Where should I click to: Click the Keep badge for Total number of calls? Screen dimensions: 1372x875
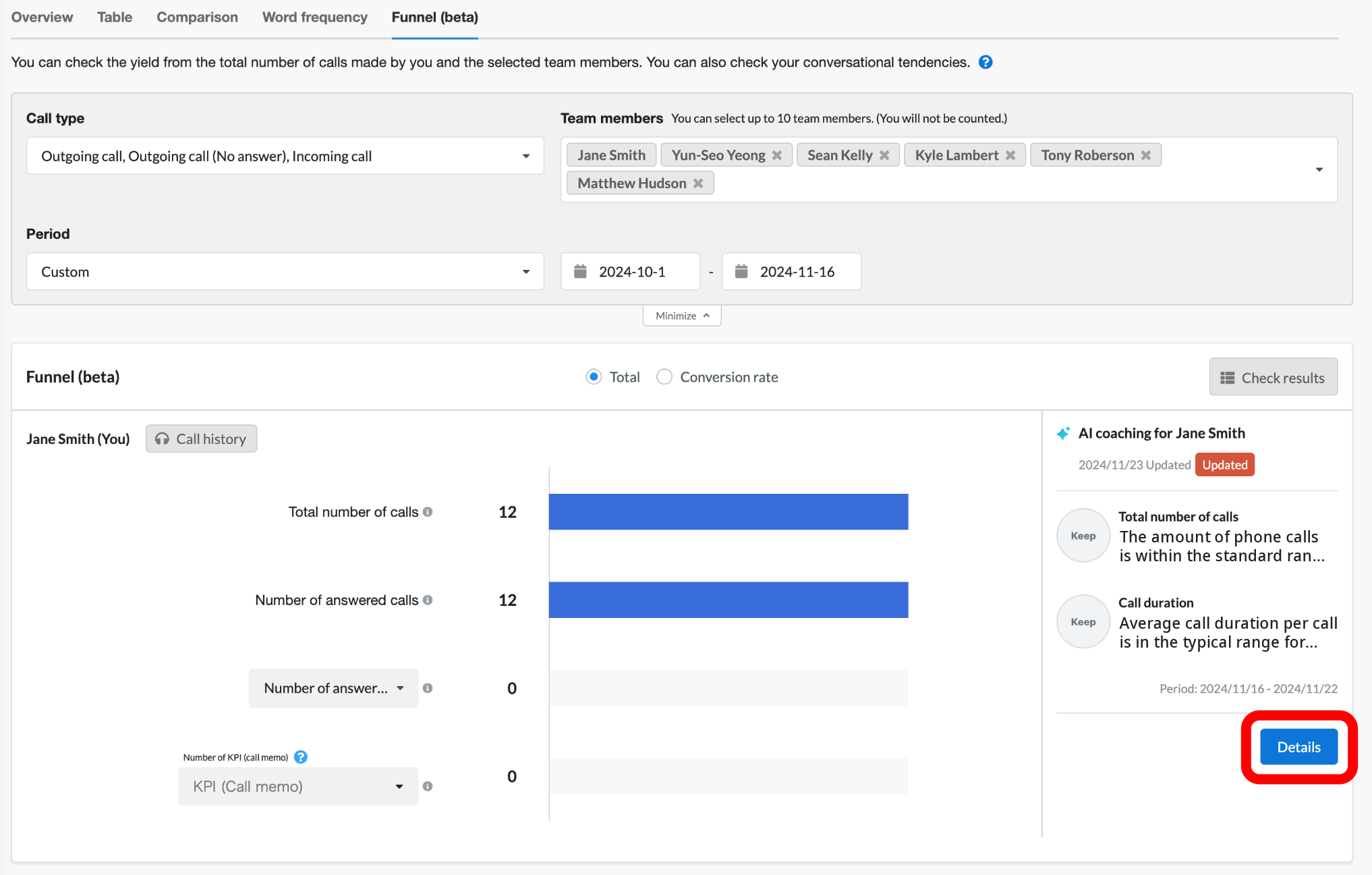point(1083,536)
